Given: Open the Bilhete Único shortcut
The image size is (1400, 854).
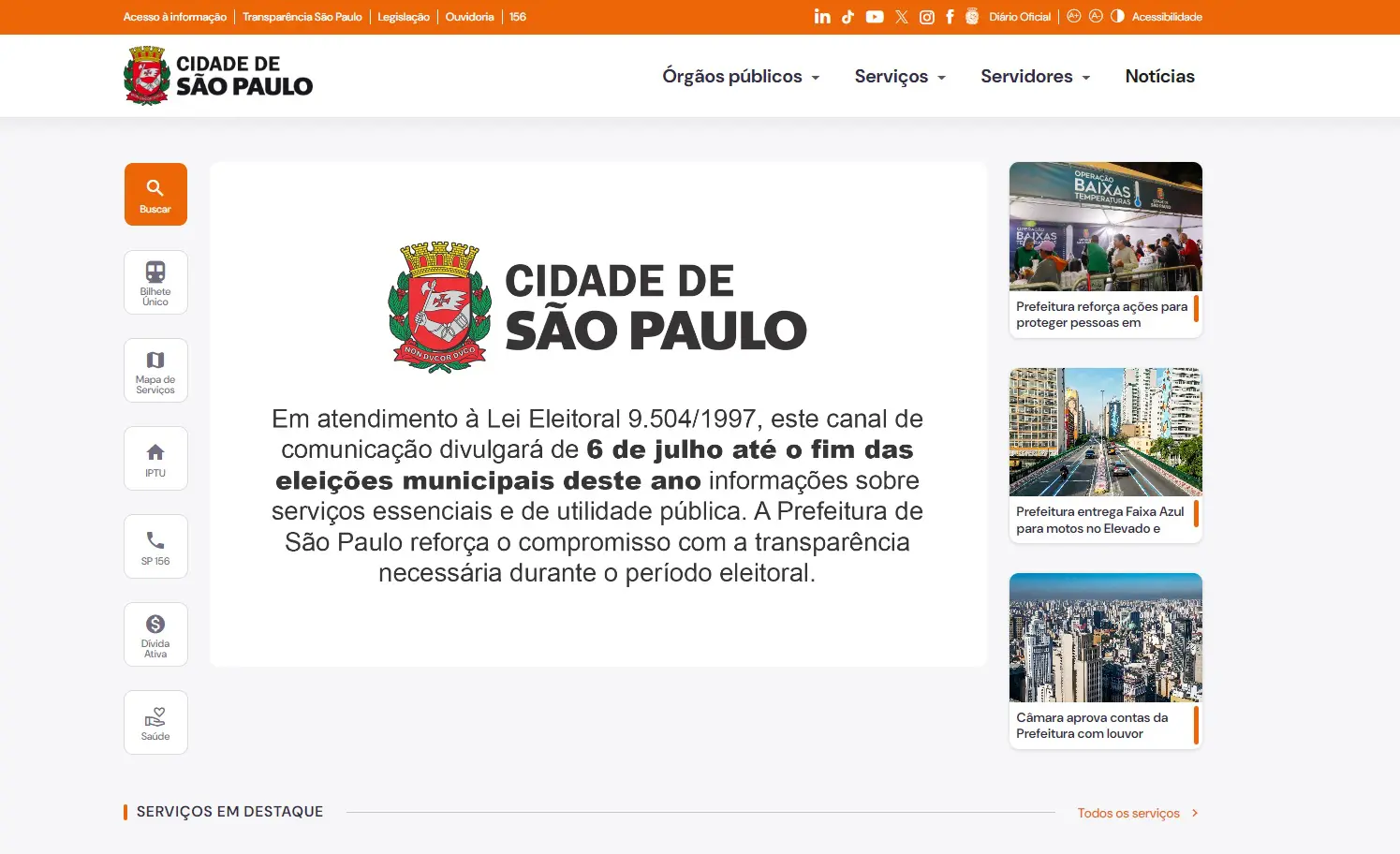Looking at the screenshot, I should 155,282.
